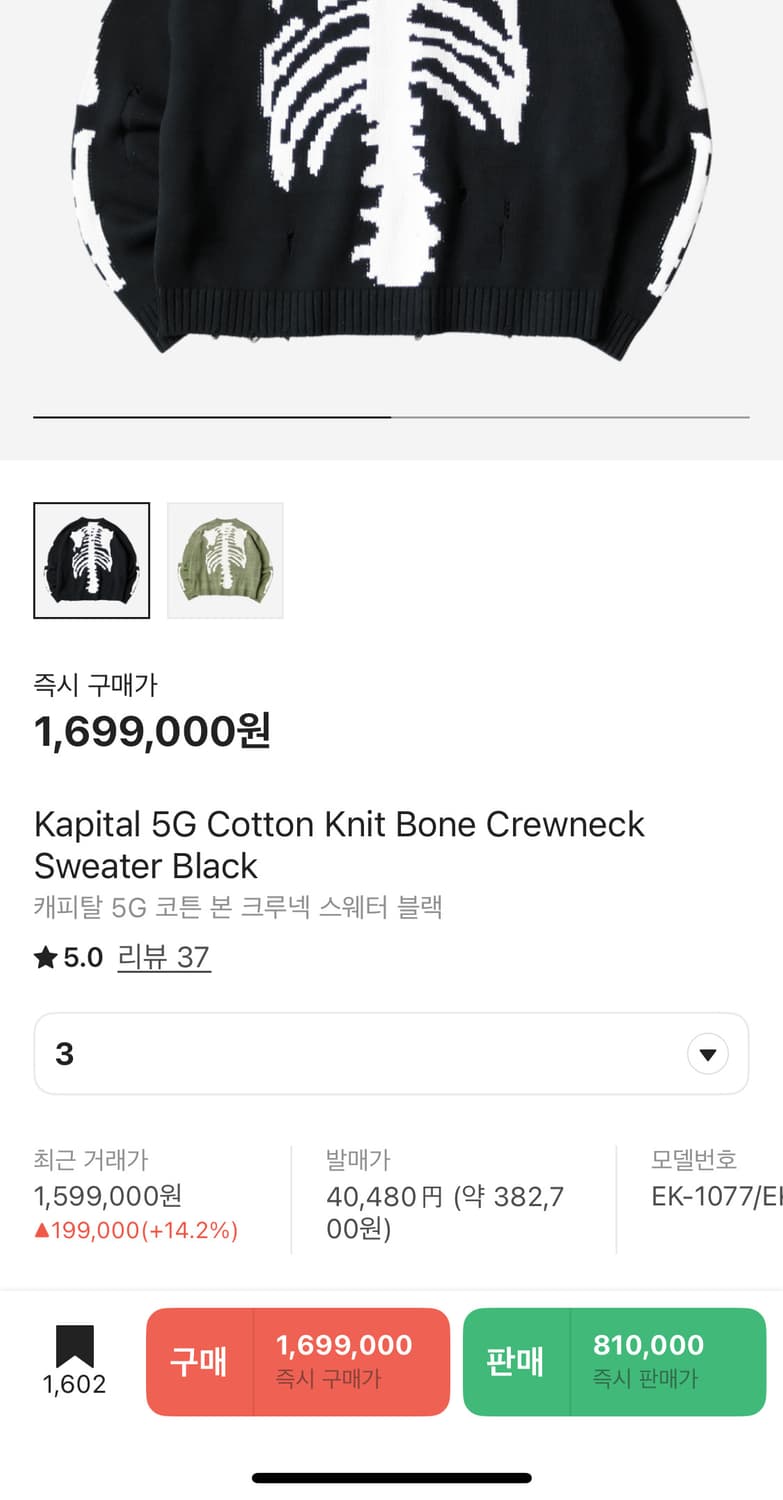Tap the iOS home indicator bar
The height and width of the screenshot is (1500, 783).
tap(391, 1478)
